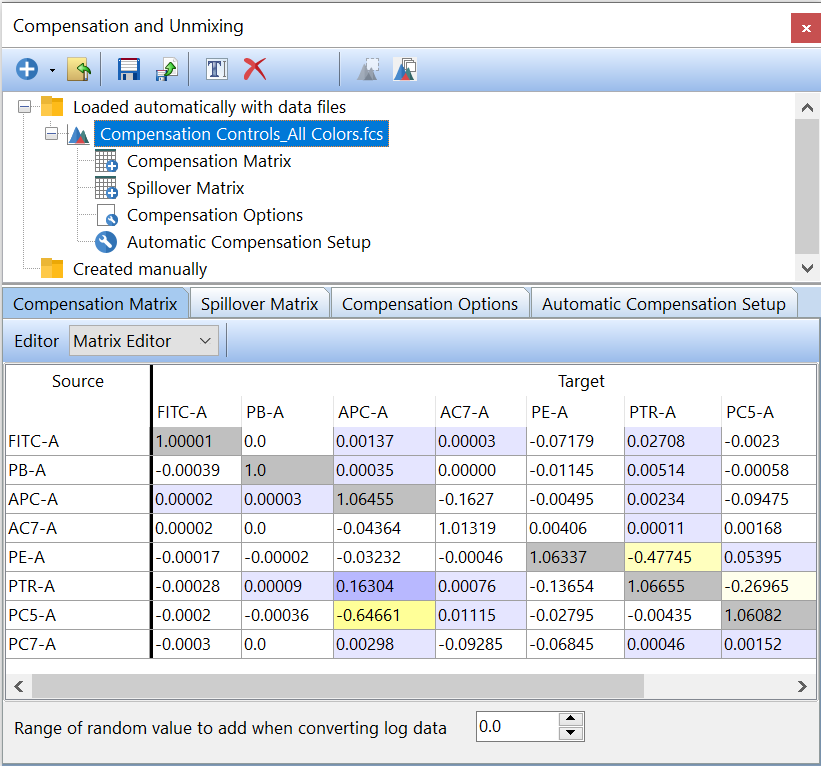Collapse the Compensation Controls_All Colors.fcs node

51,134
